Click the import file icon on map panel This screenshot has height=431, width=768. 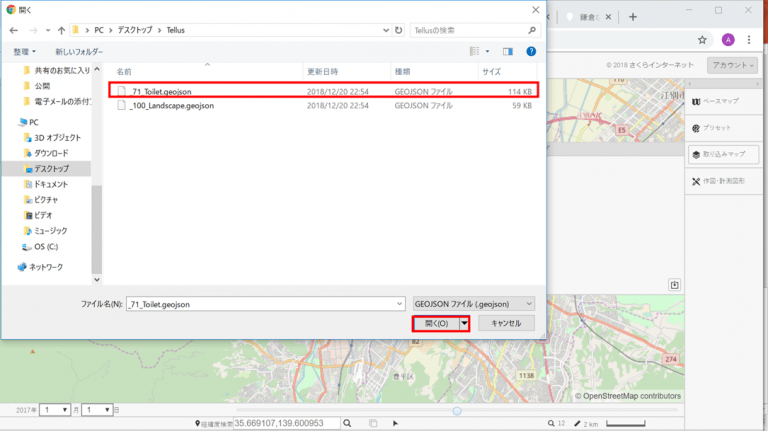[674, 285]
